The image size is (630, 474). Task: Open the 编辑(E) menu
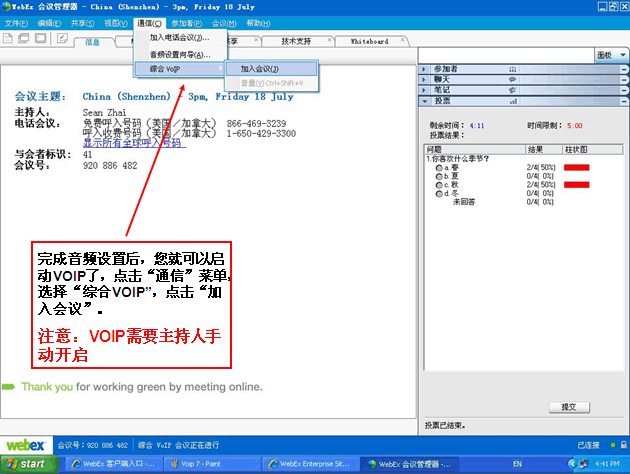click(x=49, y=23)
